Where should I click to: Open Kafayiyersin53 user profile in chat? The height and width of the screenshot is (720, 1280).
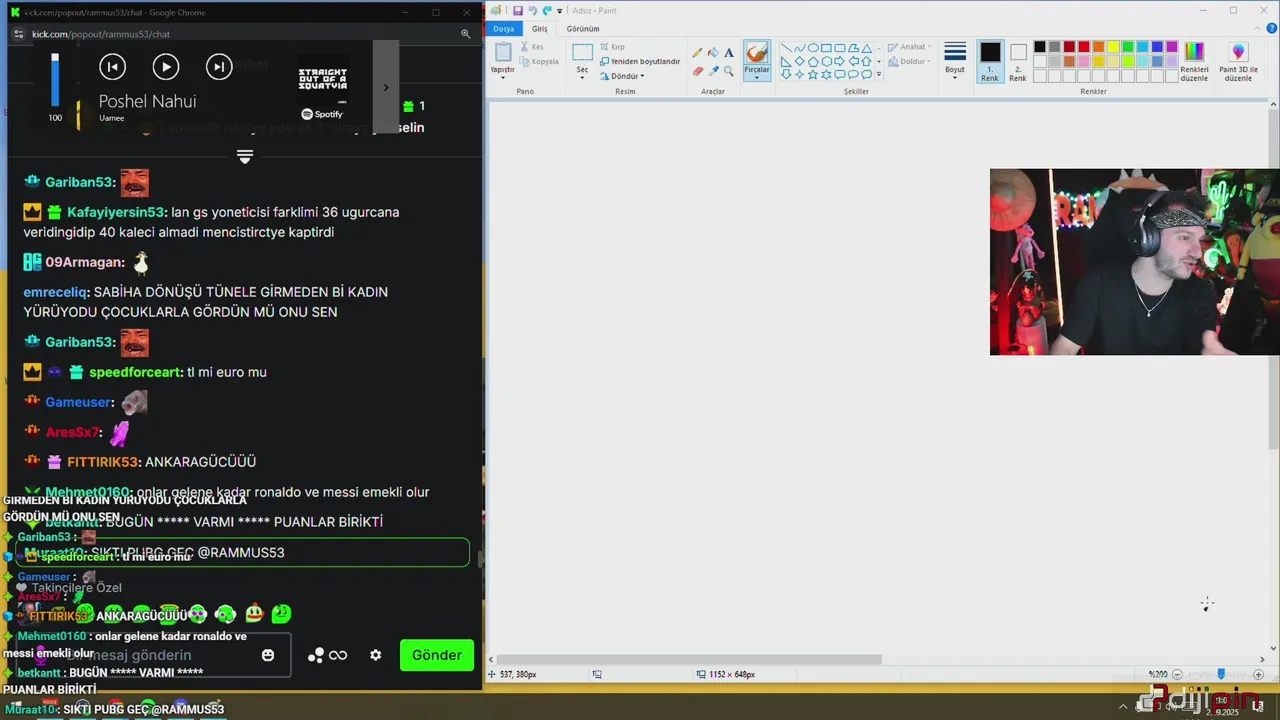[115, 212]
